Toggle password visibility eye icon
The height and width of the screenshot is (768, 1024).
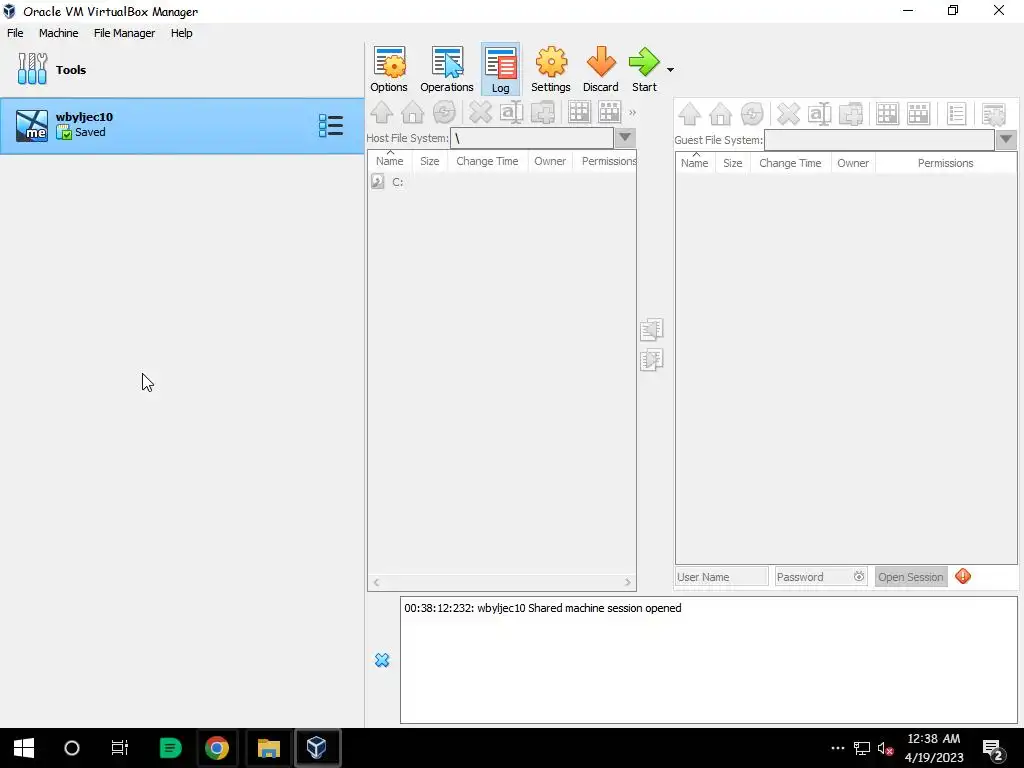pyautogui.click(x=859, y=577)
